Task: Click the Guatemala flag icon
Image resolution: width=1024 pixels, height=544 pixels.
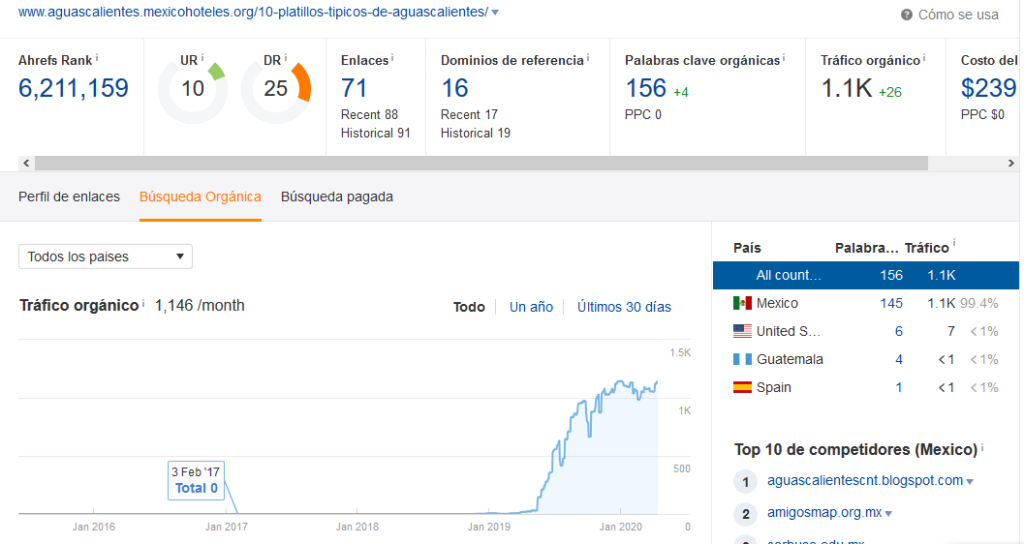Action: point(743,359)
